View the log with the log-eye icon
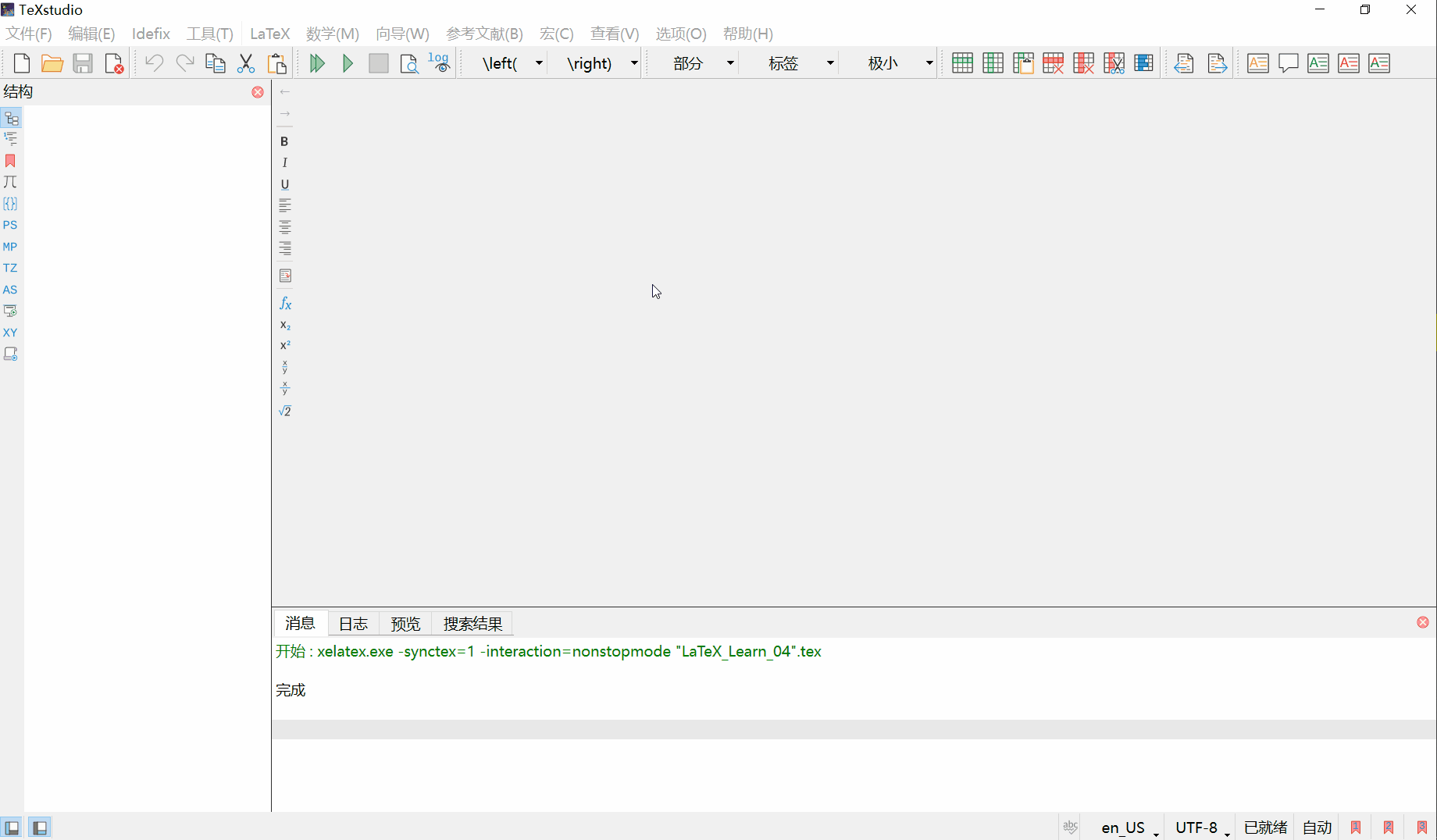 pyautogui.click(x=440, y=63)
